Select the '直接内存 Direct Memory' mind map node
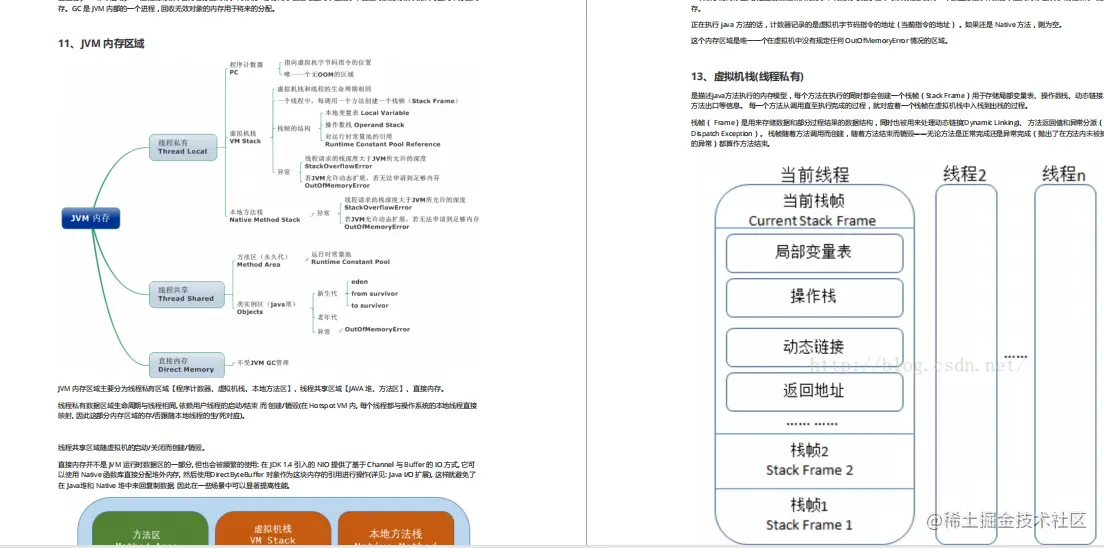Image resolution: width=1104 pixels, height=548 pixels. point(186,365)
